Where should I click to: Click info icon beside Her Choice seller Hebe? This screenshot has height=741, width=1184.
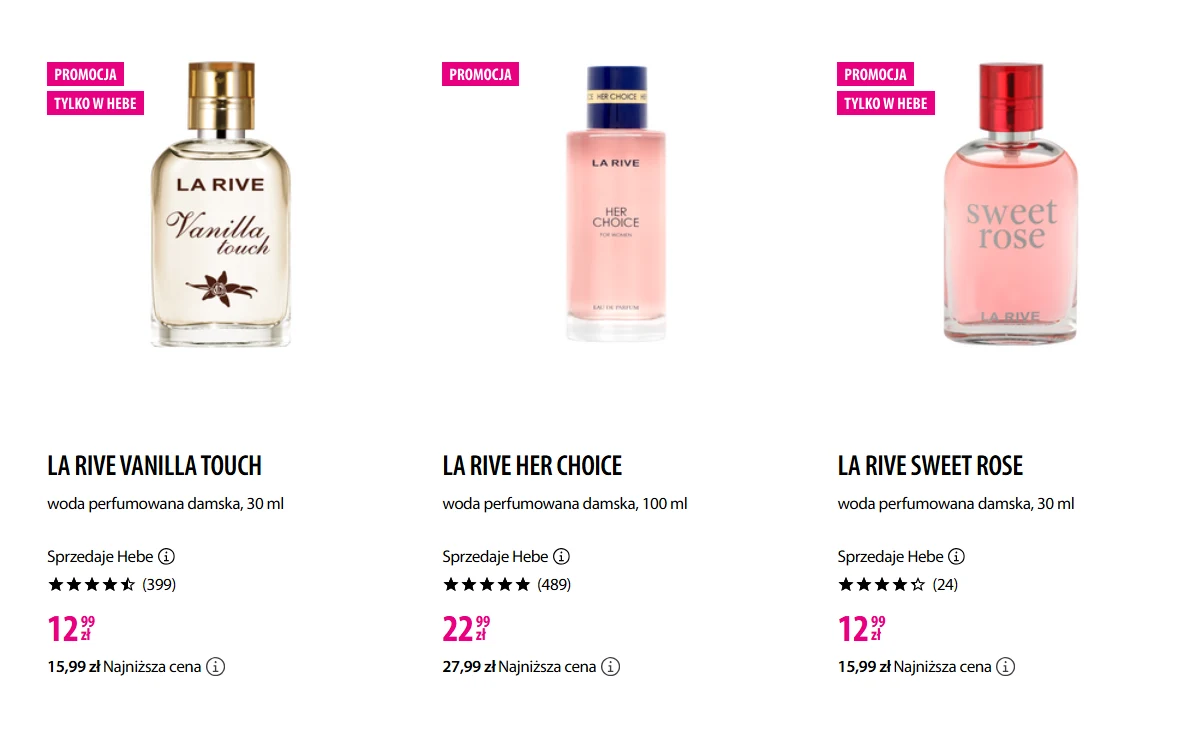point(562,557)
